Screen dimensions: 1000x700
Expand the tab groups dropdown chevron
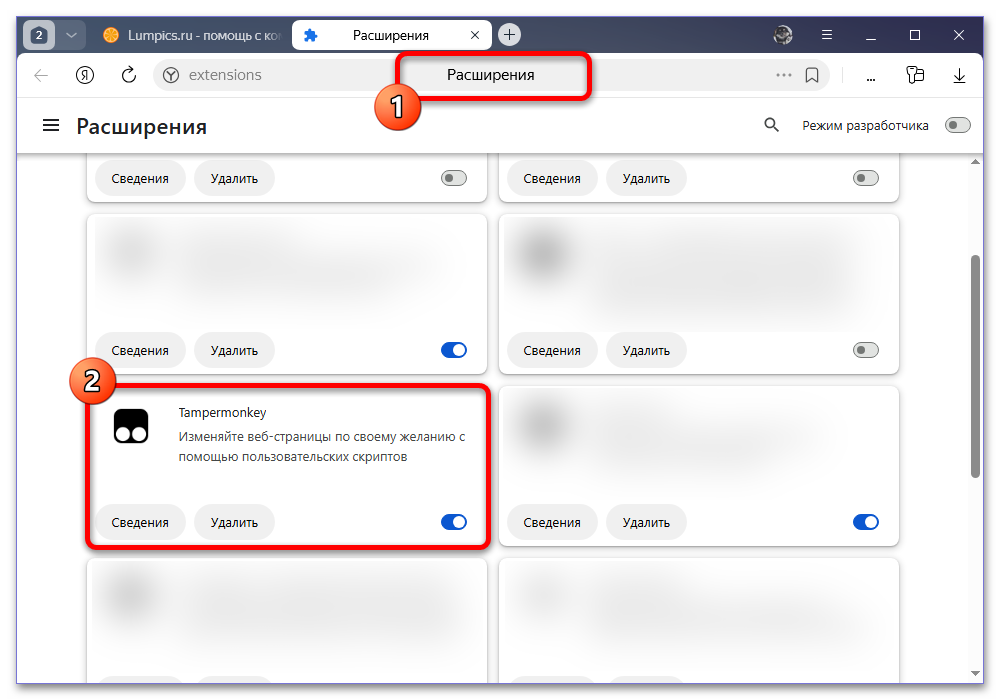[71, 35]
